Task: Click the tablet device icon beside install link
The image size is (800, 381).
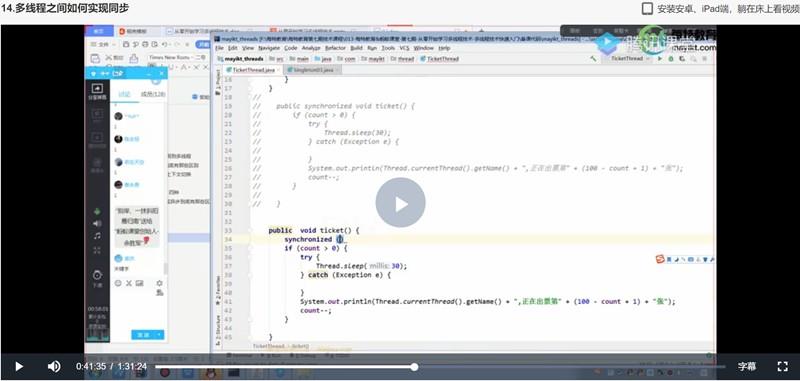Action: [647, 9]
